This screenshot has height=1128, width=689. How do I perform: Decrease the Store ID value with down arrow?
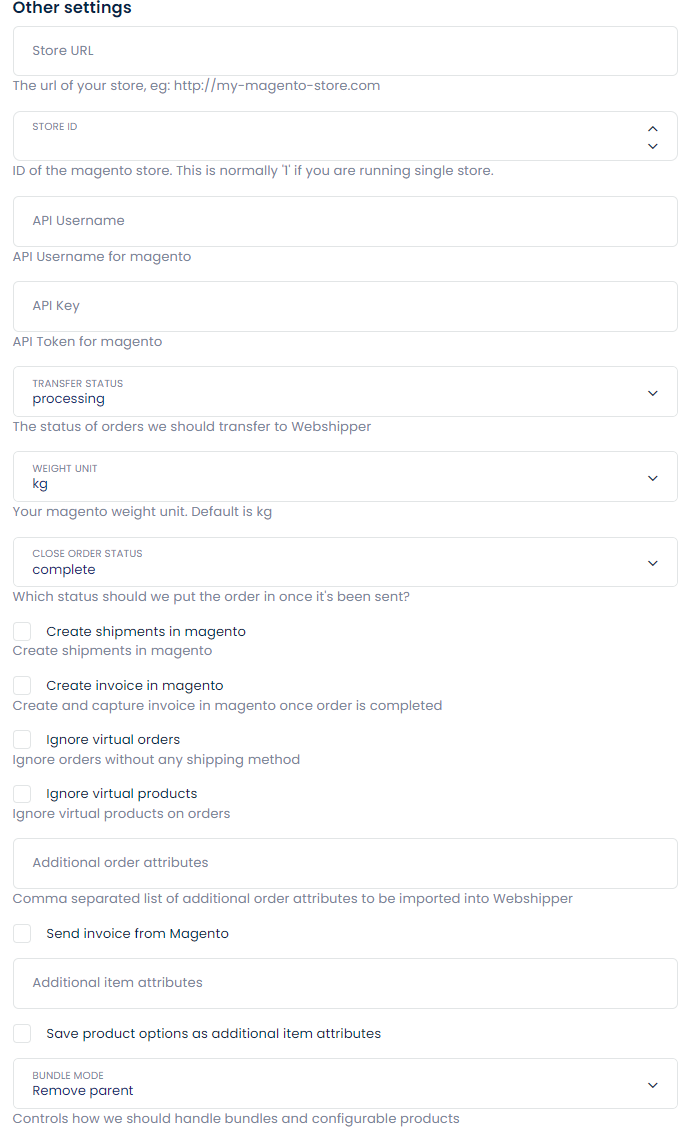[653, 146]
